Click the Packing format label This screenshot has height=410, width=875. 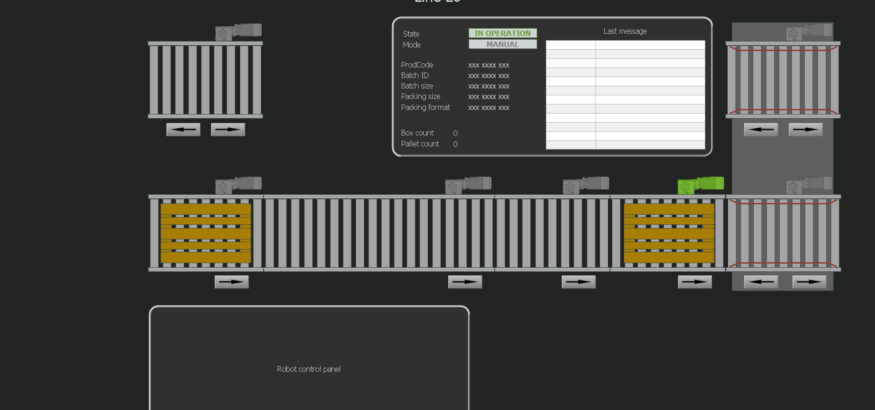pos(425,107)
